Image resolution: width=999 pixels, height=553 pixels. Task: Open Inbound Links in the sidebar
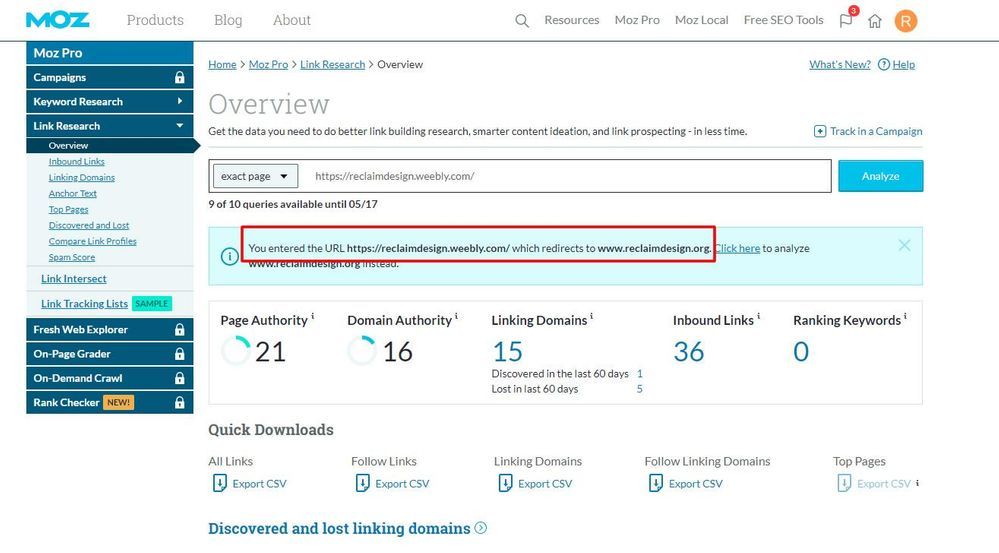77,162
